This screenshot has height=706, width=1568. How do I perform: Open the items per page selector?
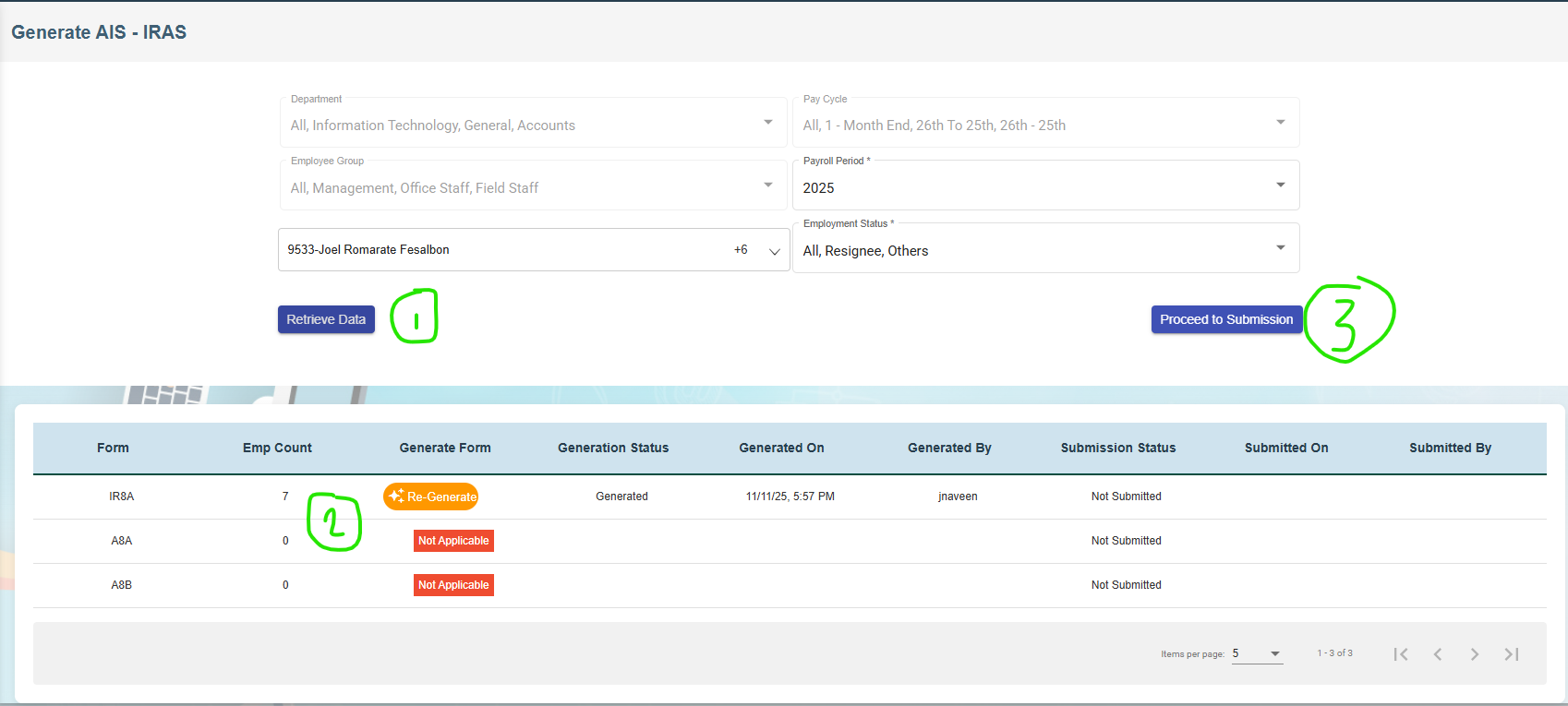pos(1257,653)
